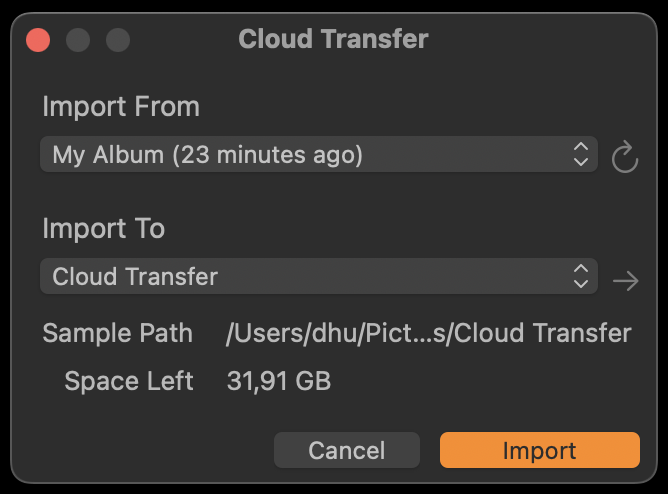Screen dimensions: 668x494
Task: Open the Cloud Transfer destination dropdown
Action: [319, 276]
